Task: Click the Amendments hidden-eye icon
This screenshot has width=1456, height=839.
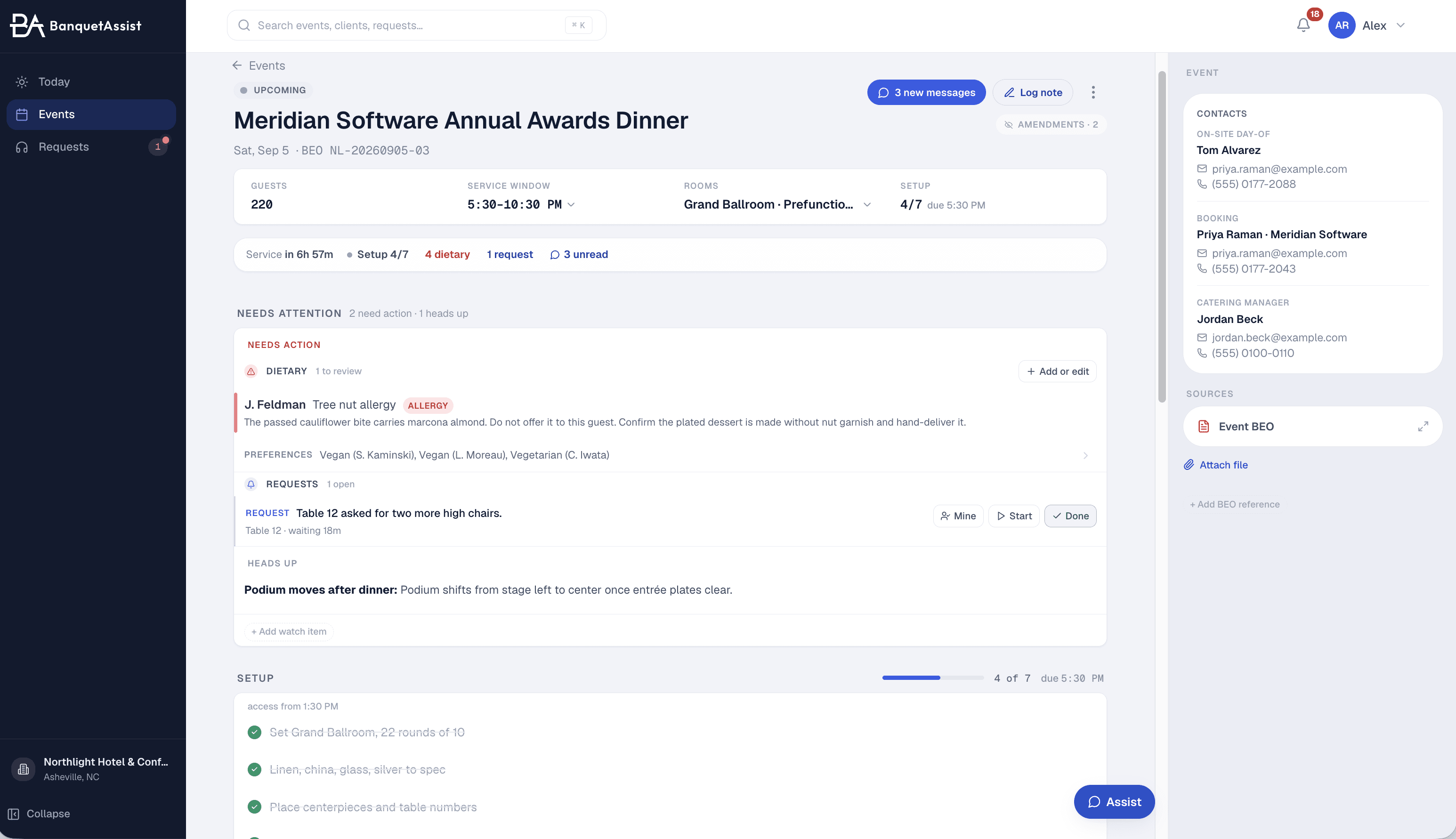Action: [x=1008, y=124]
